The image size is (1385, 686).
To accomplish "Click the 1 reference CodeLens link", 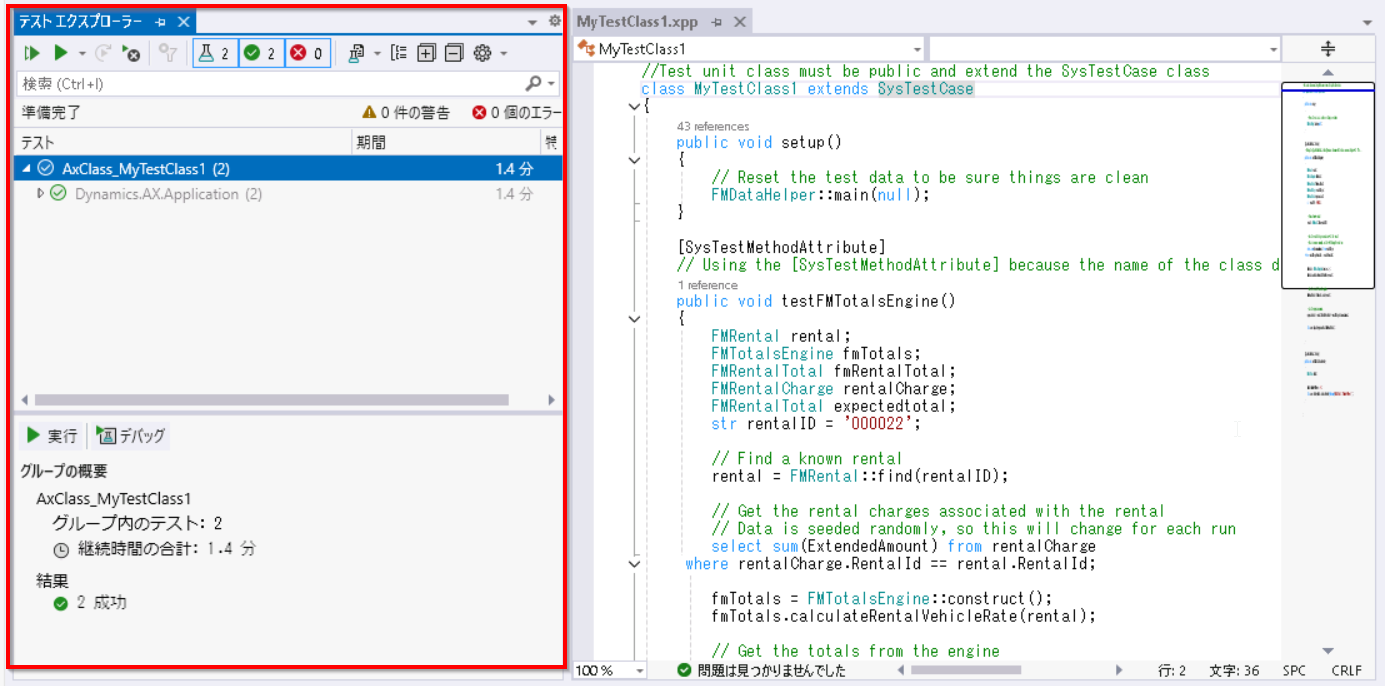I will point(707,285).
